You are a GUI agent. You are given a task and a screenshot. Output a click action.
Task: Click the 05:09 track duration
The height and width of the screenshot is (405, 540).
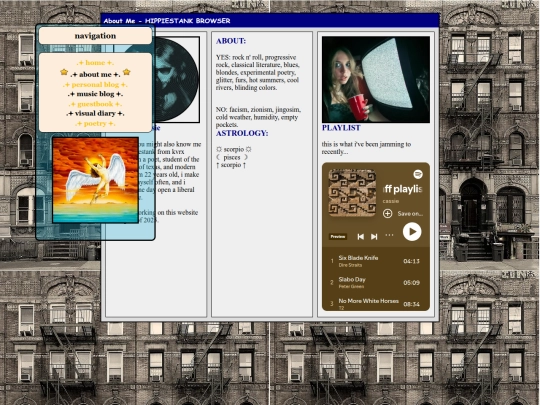coord(411,282)
